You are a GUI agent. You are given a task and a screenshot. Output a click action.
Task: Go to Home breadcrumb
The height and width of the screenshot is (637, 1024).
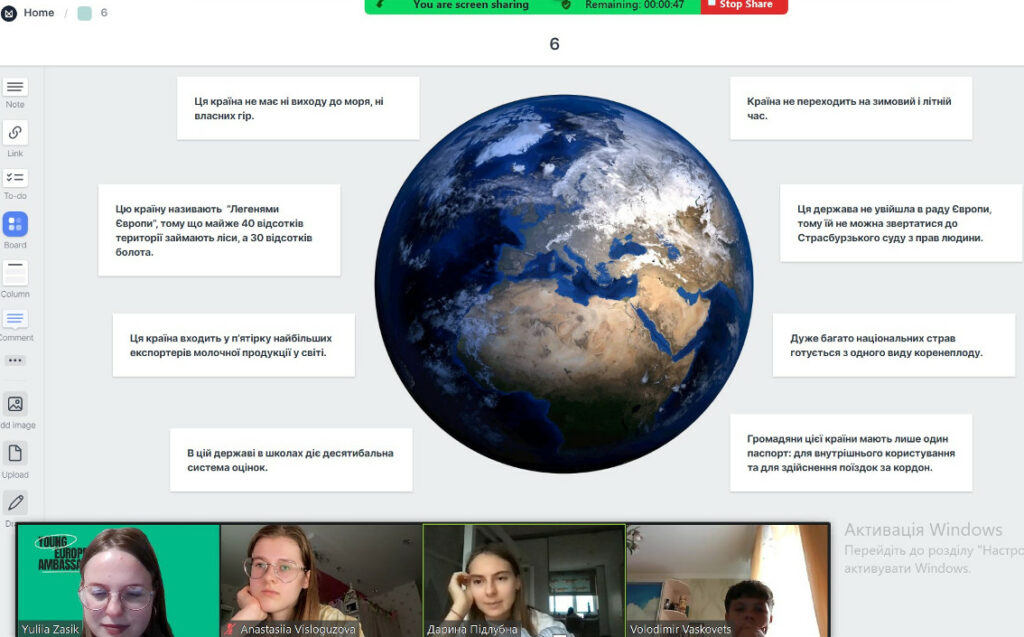[x=39, y=12]
